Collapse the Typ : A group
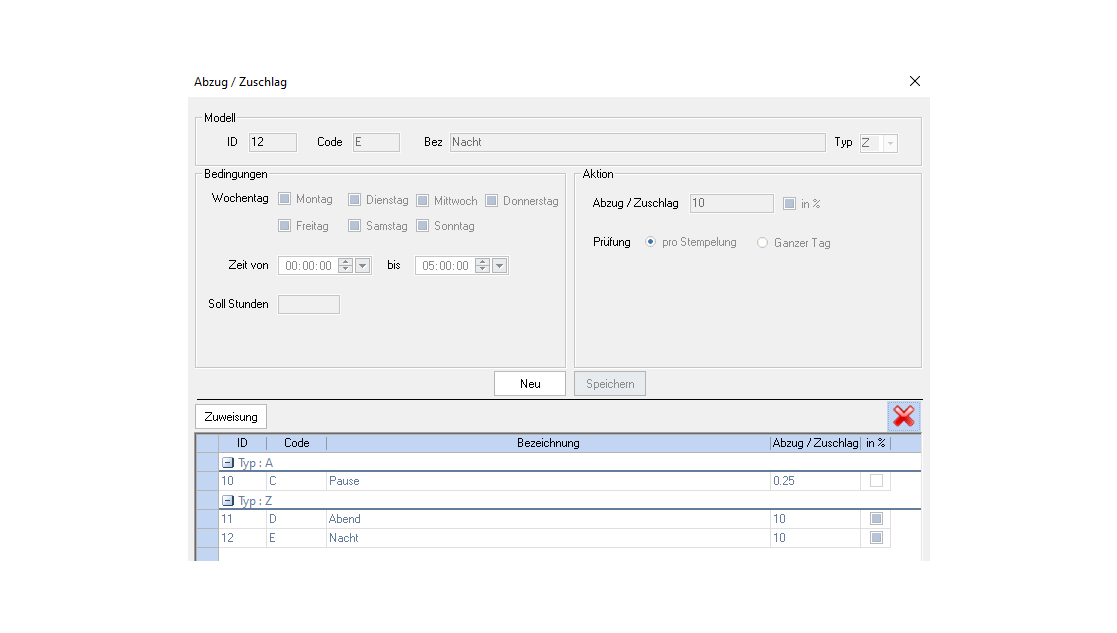The width and height of the screenshot is (1117, 633). pyautogui.click(x=228, y=463)
